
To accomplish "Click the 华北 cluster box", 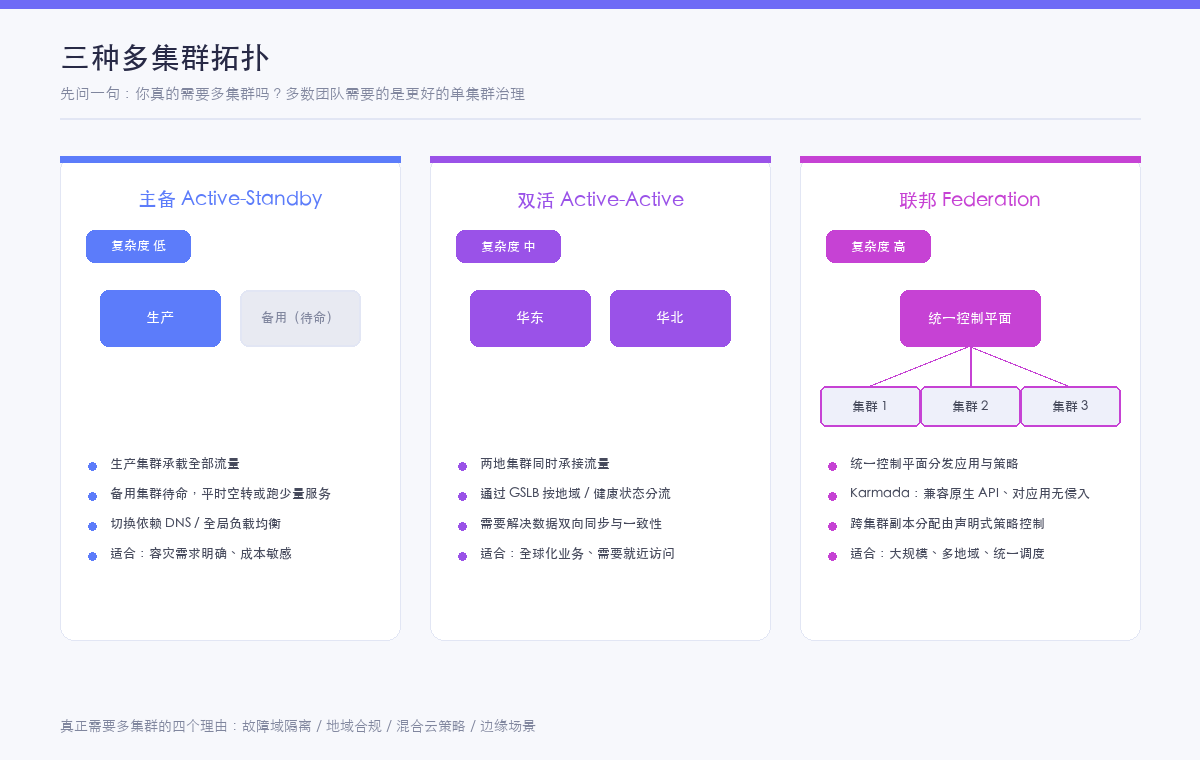I will (x=670, y=318).
